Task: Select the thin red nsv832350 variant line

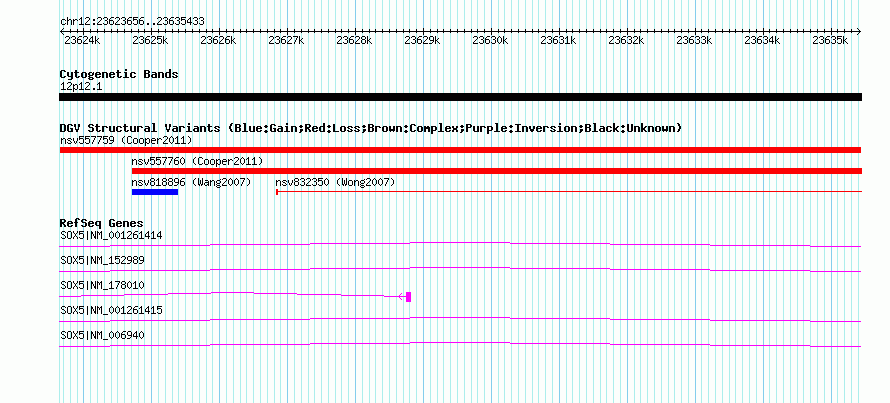Action: (569, 192)
